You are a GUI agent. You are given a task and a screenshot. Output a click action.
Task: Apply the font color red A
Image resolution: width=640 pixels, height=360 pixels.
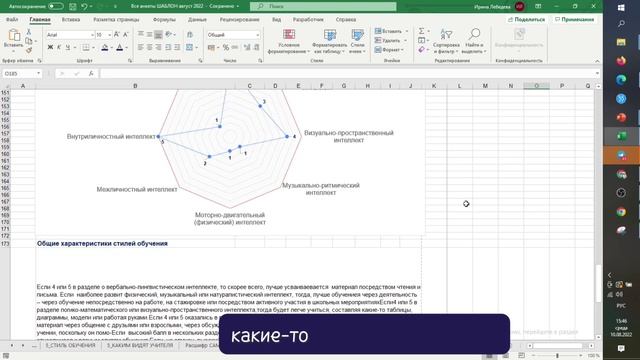(120, 48)
